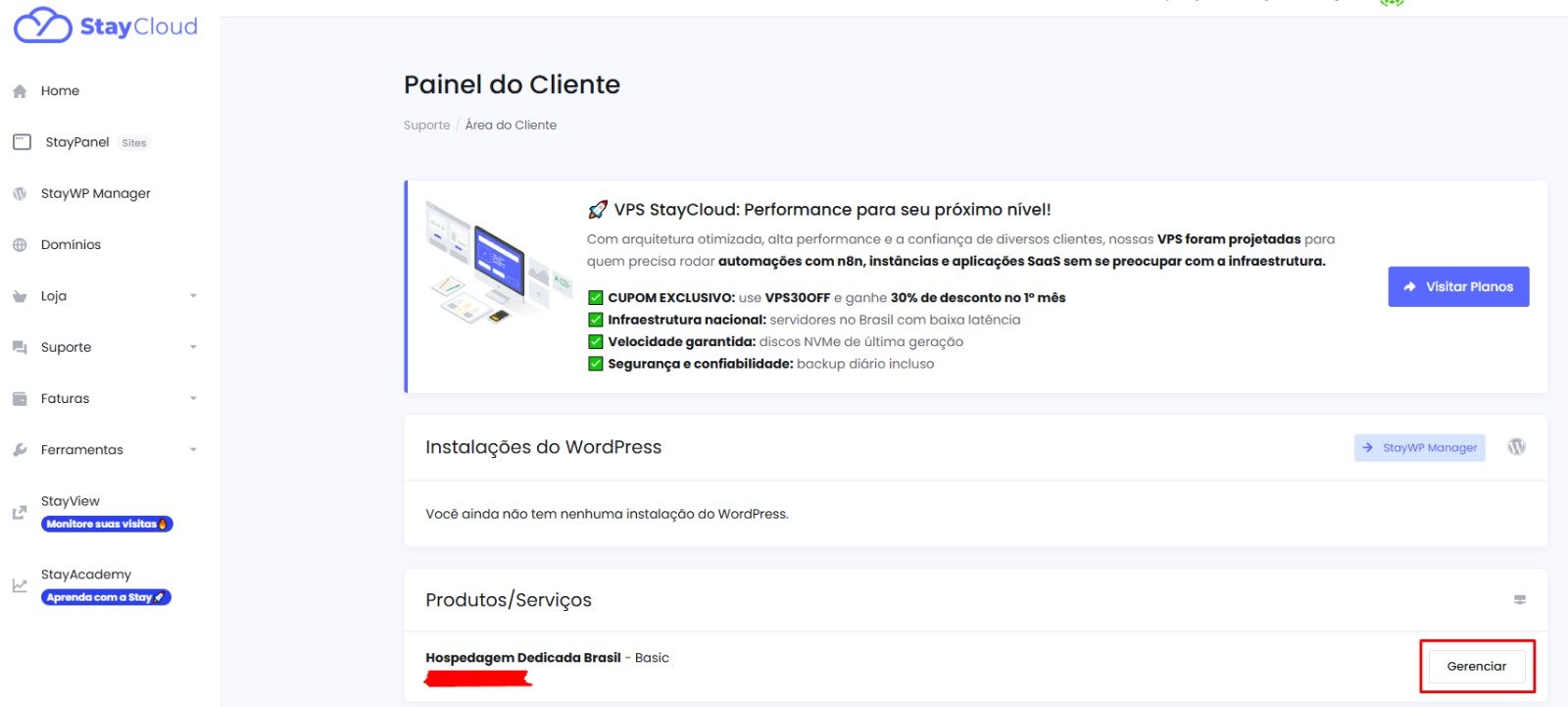
Task: Click the Visitar Planos button
Action: tap(1458, 286)
